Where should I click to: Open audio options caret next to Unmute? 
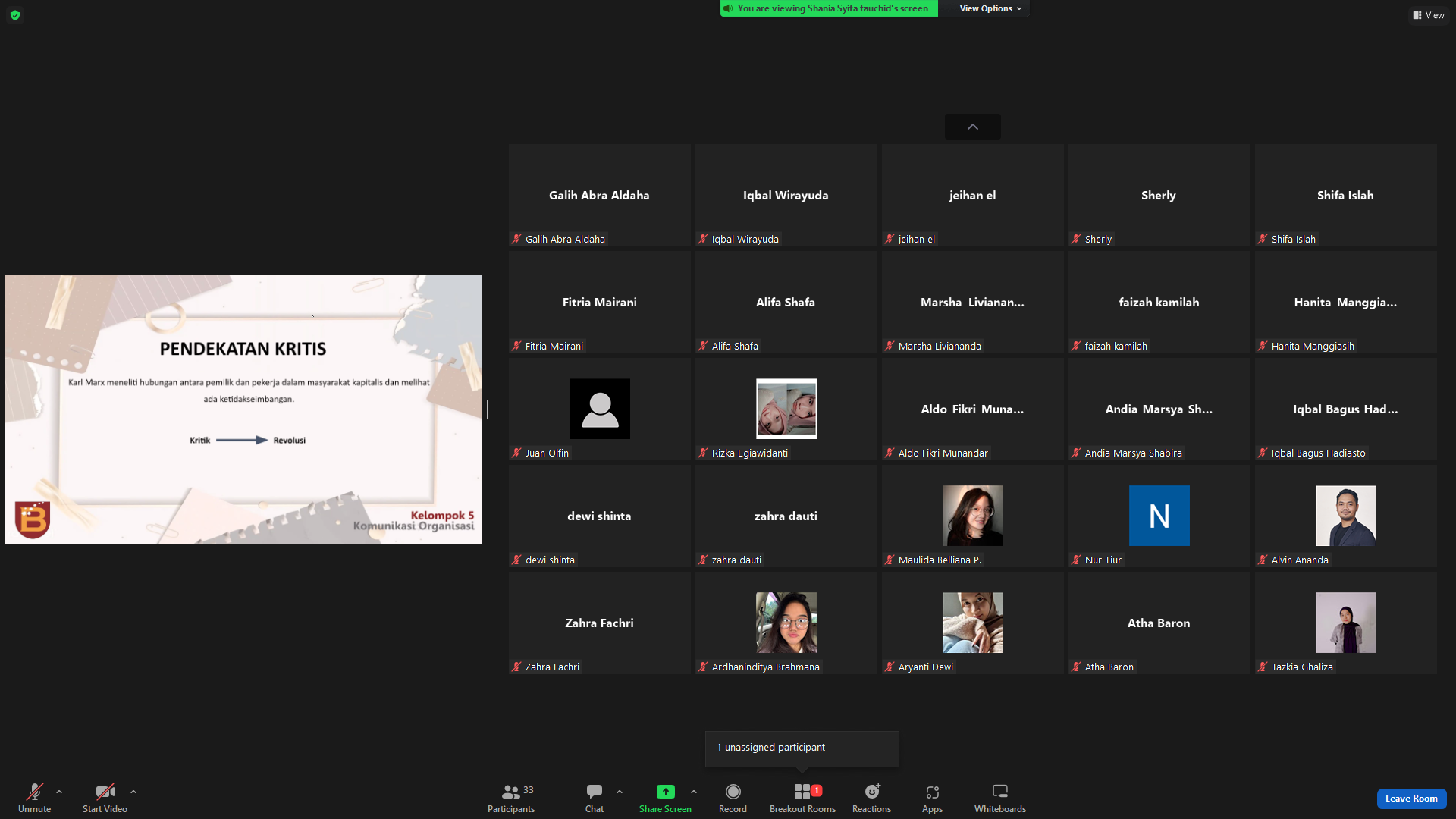click(59, 792)
